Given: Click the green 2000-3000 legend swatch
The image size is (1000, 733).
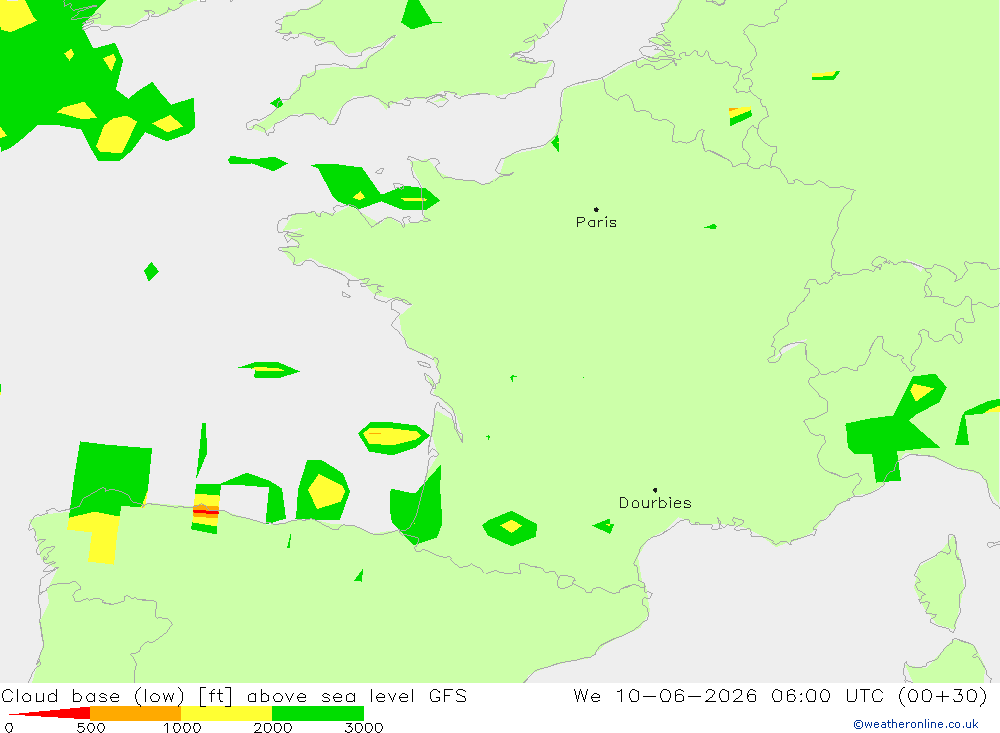Looking at the screenshot, I should click(318, 713).
